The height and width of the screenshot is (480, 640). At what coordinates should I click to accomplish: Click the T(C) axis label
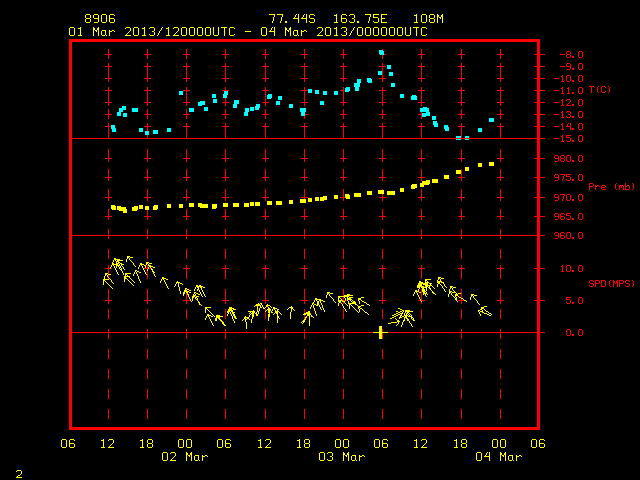(600, 89)
